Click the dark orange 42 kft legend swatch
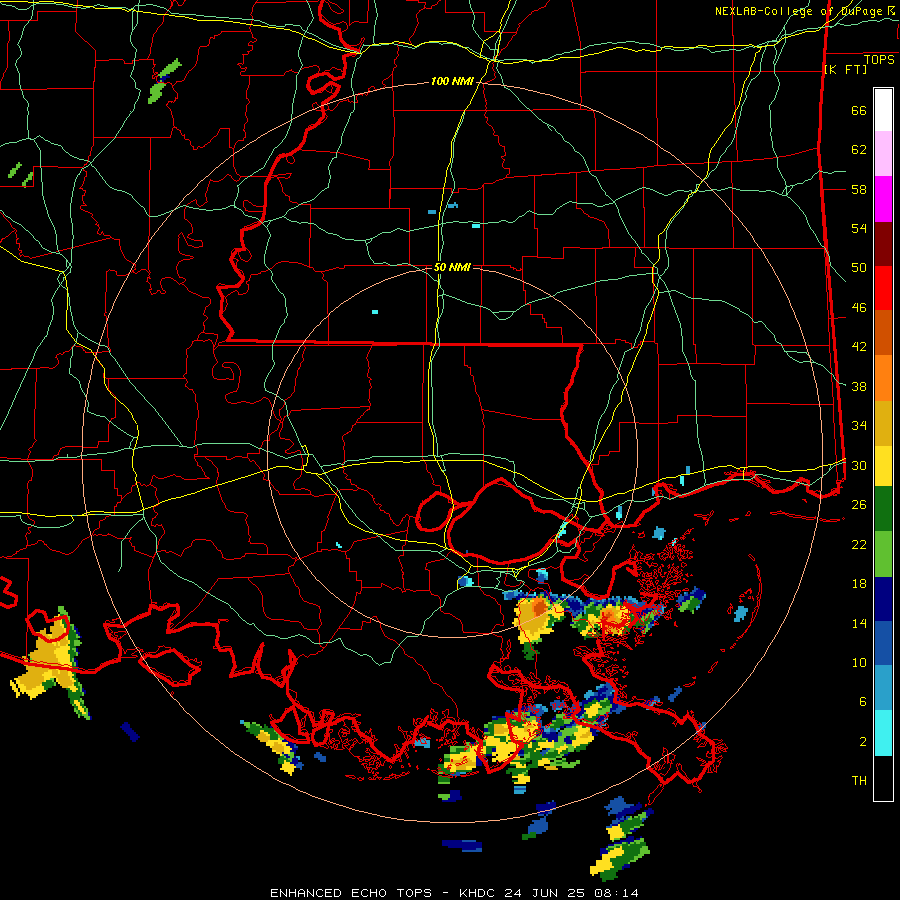 tap(883, 332)
